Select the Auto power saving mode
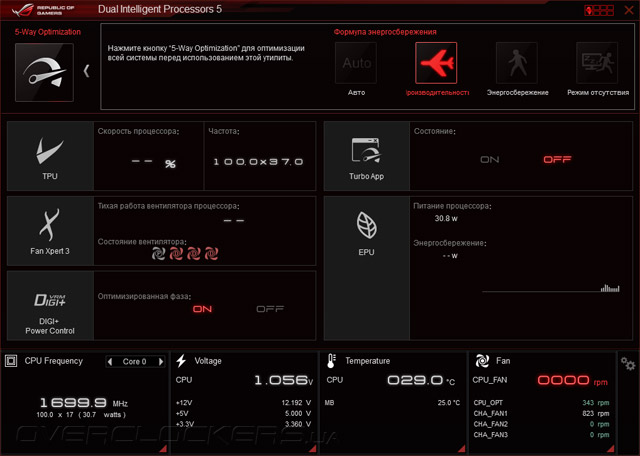 [356, 63]
